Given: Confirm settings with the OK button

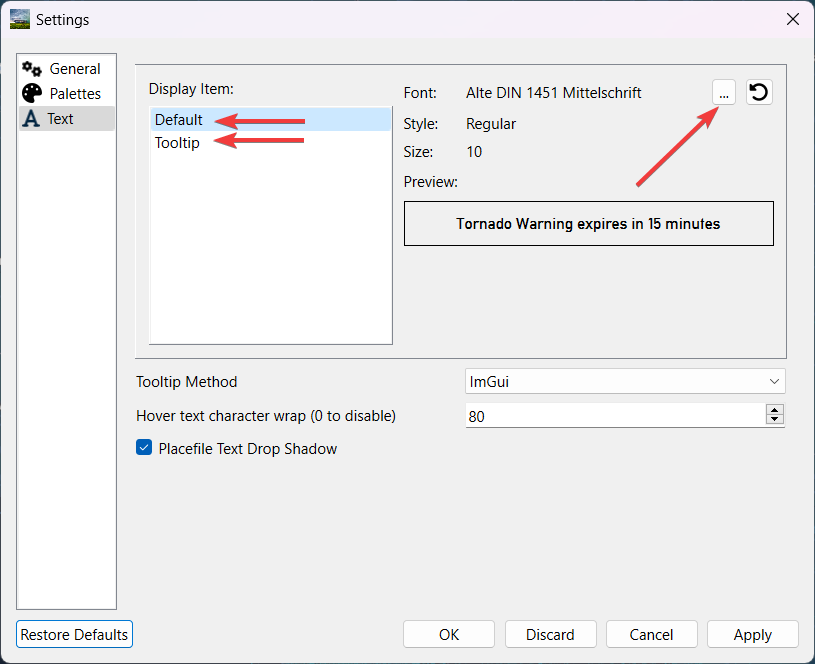Looking at the screenshot, I should [x=449, y=634].
